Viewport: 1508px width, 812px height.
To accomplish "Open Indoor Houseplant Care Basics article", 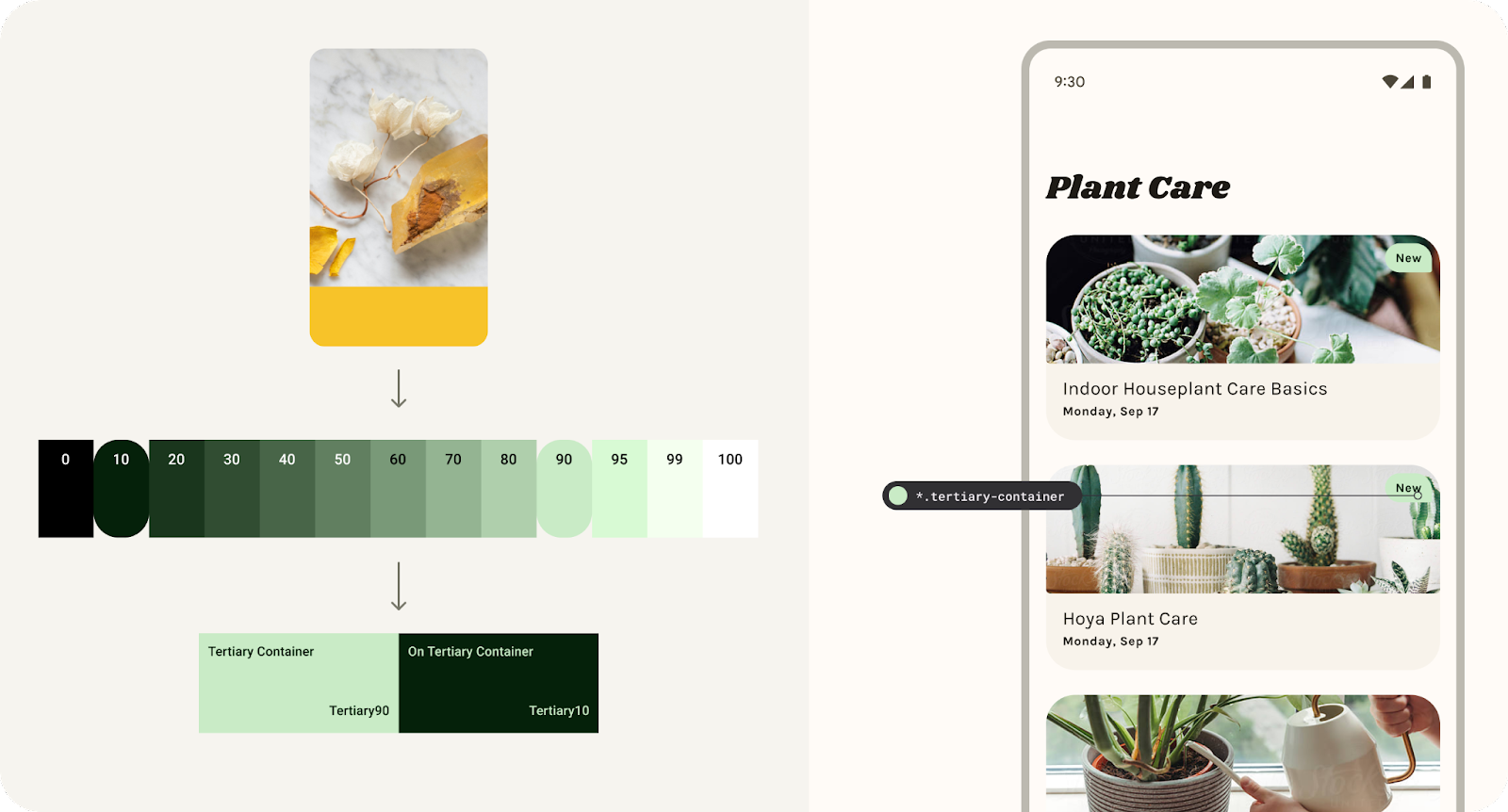I will click(1194, 389).
